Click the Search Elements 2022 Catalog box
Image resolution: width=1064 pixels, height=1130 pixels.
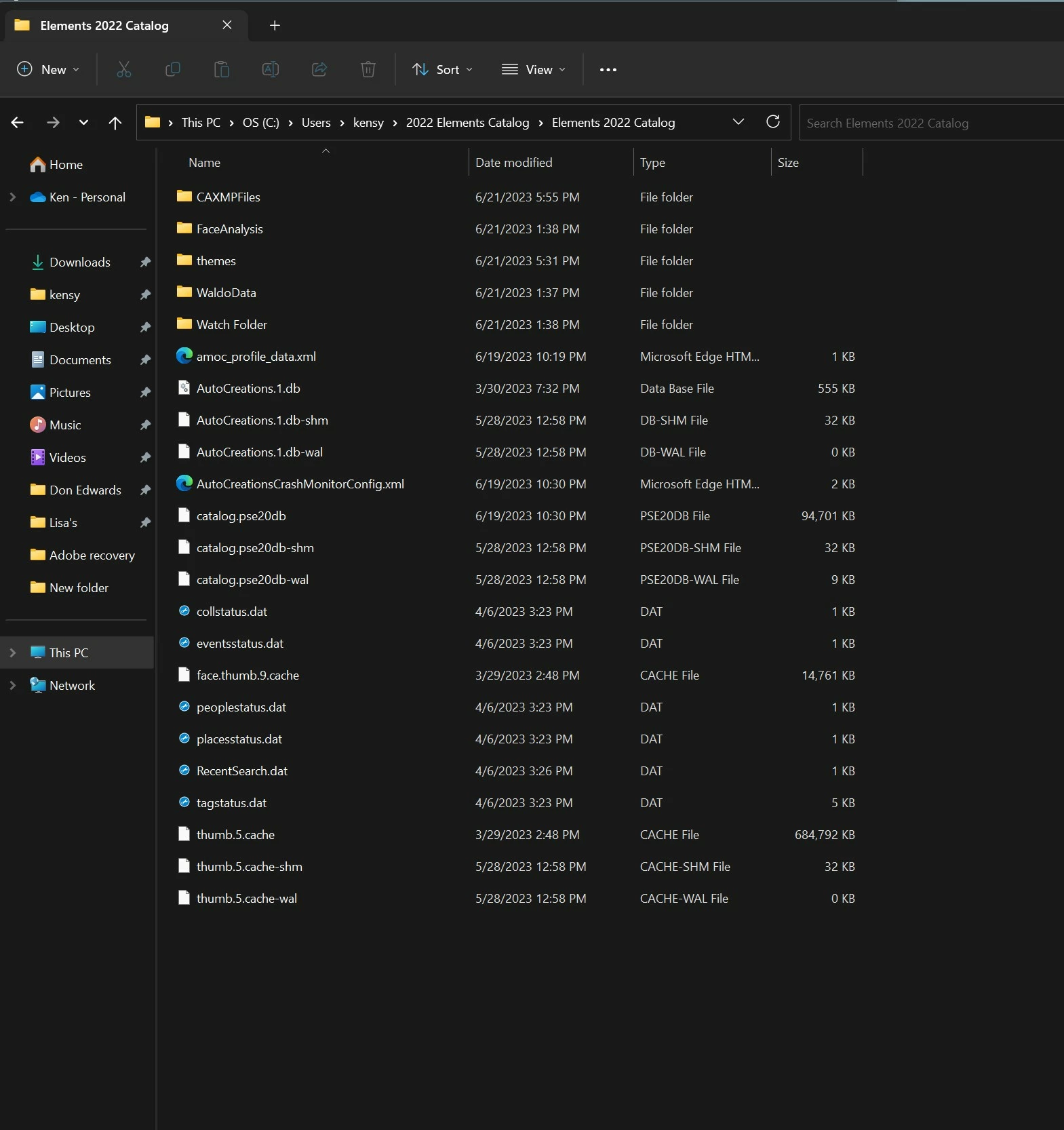click(931, 123)
